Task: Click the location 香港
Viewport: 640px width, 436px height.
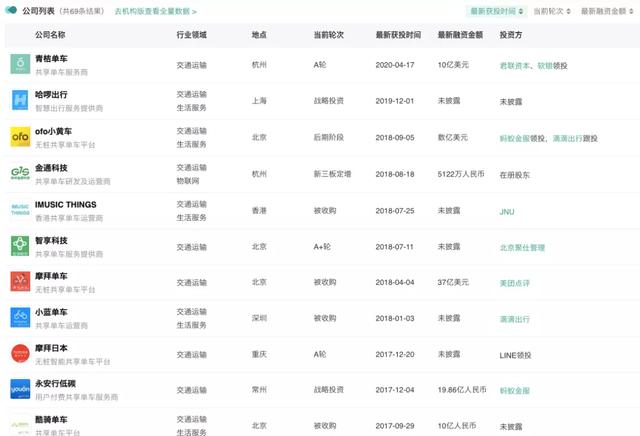Action: [x=259, y=210]
